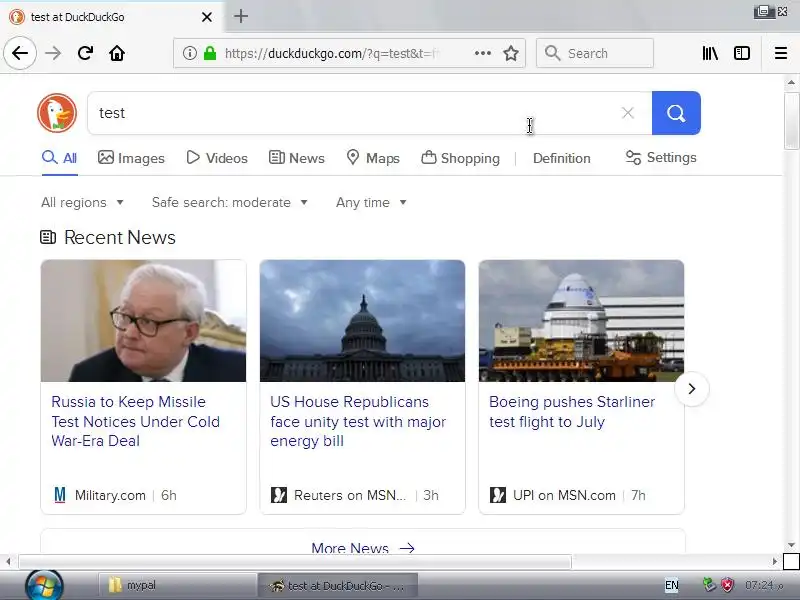Expand Safe search: moderate dropdown
Screen dimensions: 800x600
(x=230, y=203)
